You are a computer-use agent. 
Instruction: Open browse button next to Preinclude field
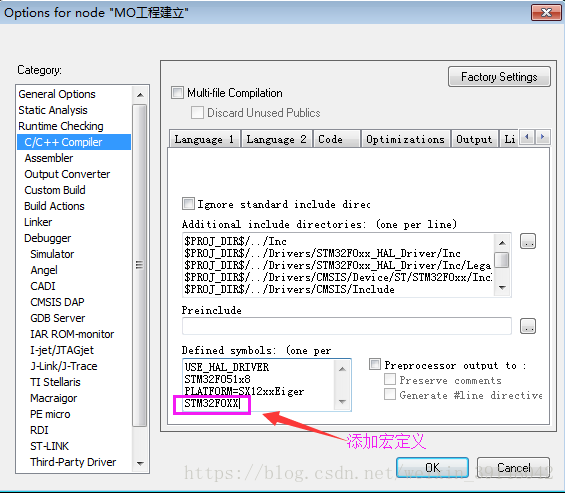tap(528, 326)
